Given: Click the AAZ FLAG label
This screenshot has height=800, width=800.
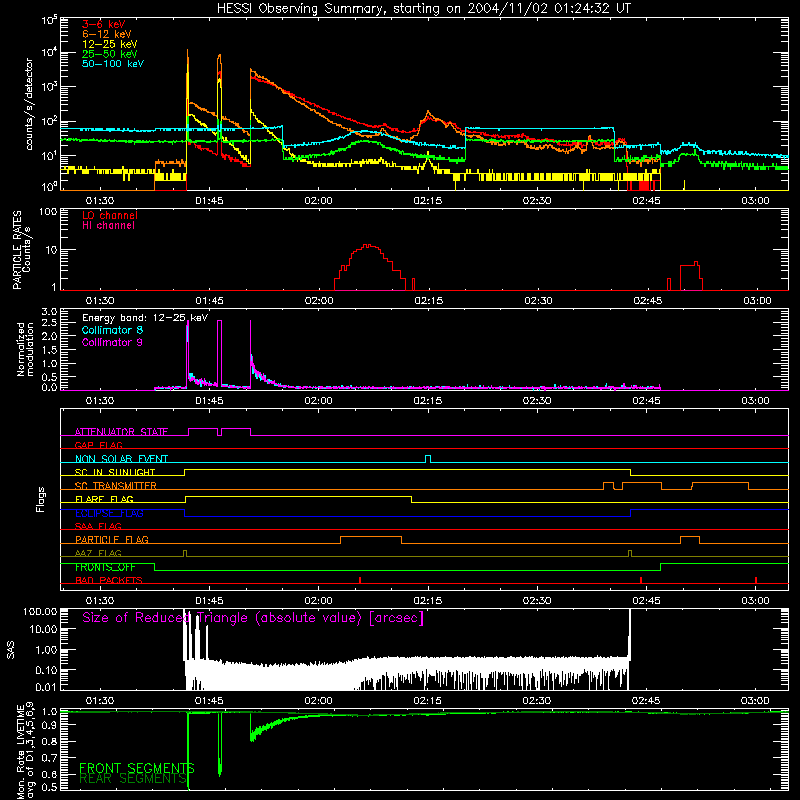Looking at the screenshot, I should 98,553.
